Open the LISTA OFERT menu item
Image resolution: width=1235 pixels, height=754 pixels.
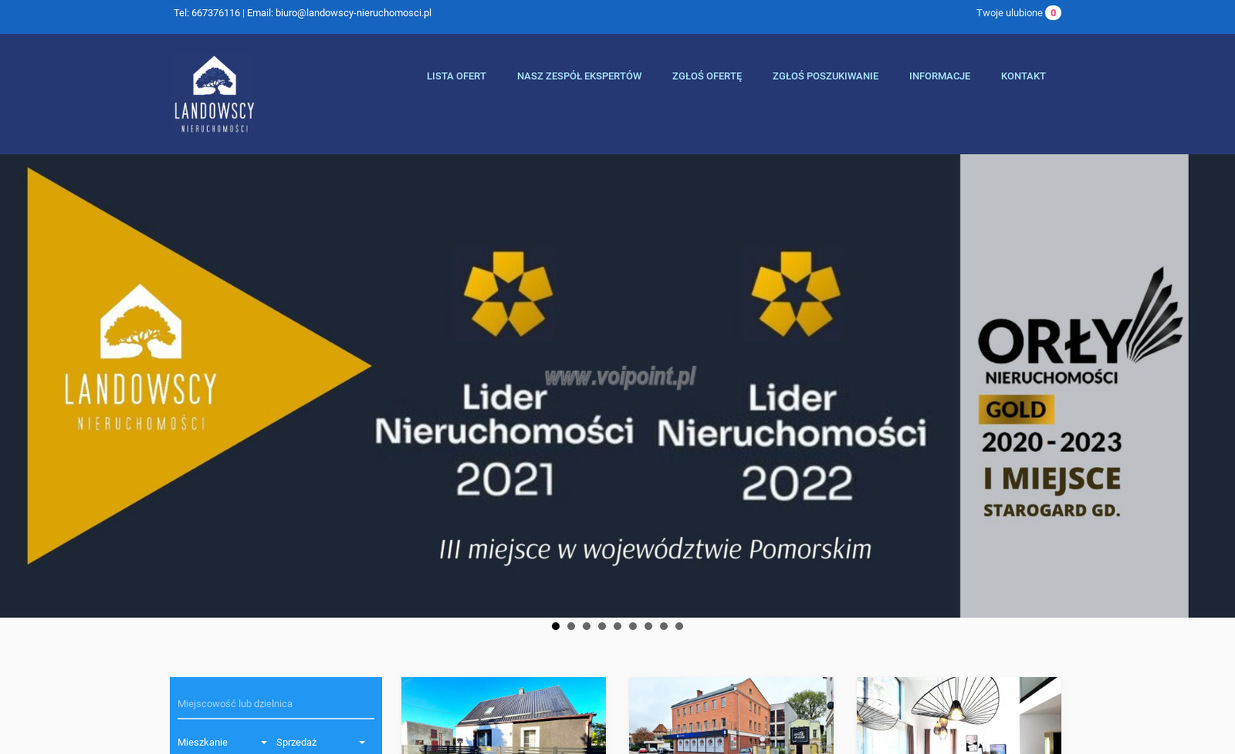(456, 76)
